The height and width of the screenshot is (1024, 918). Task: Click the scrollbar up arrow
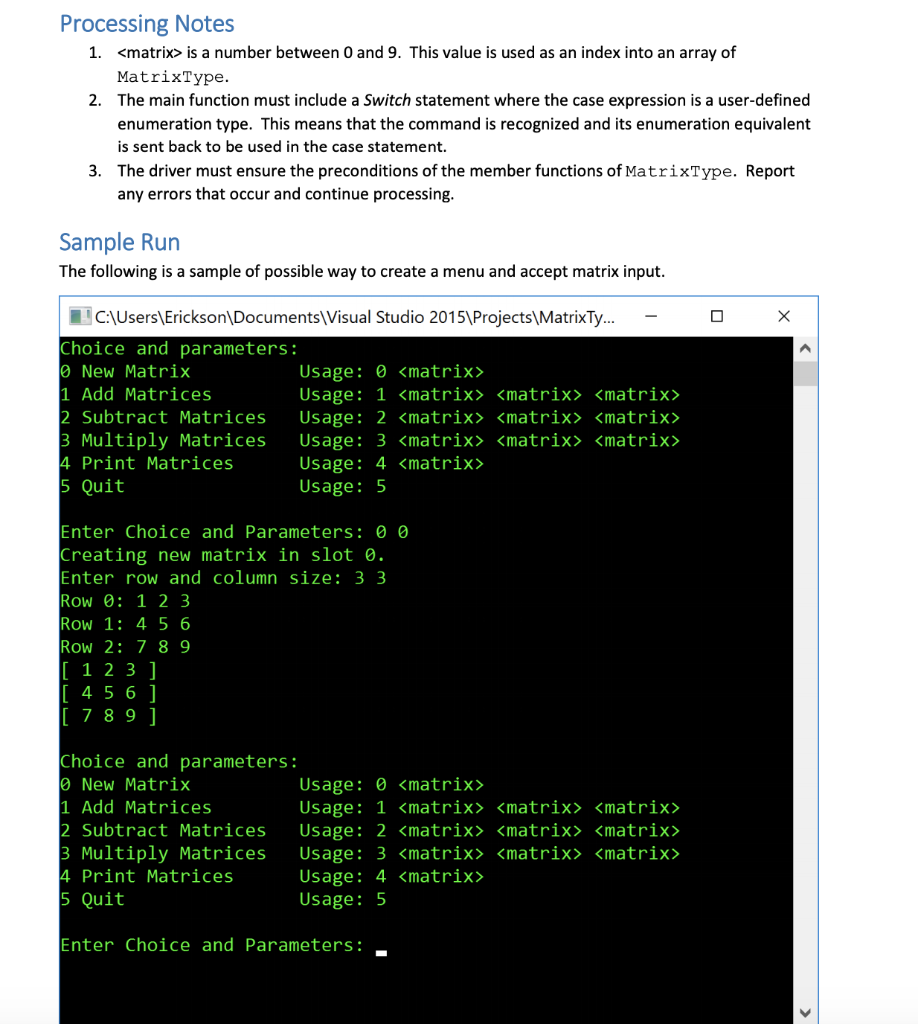click(805, 349)
